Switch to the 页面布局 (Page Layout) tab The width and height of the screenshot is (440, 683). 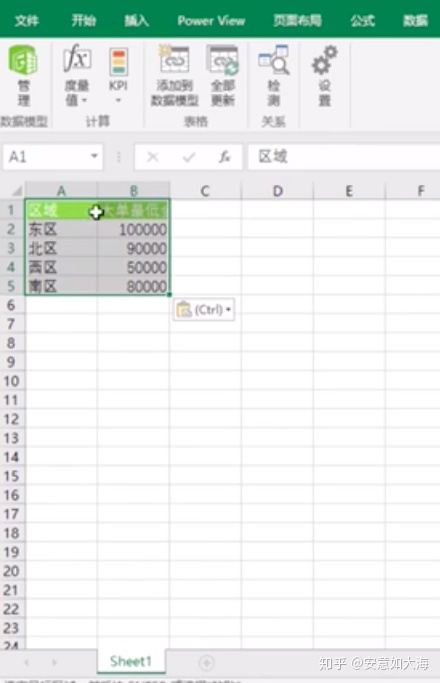click(298, 20)
